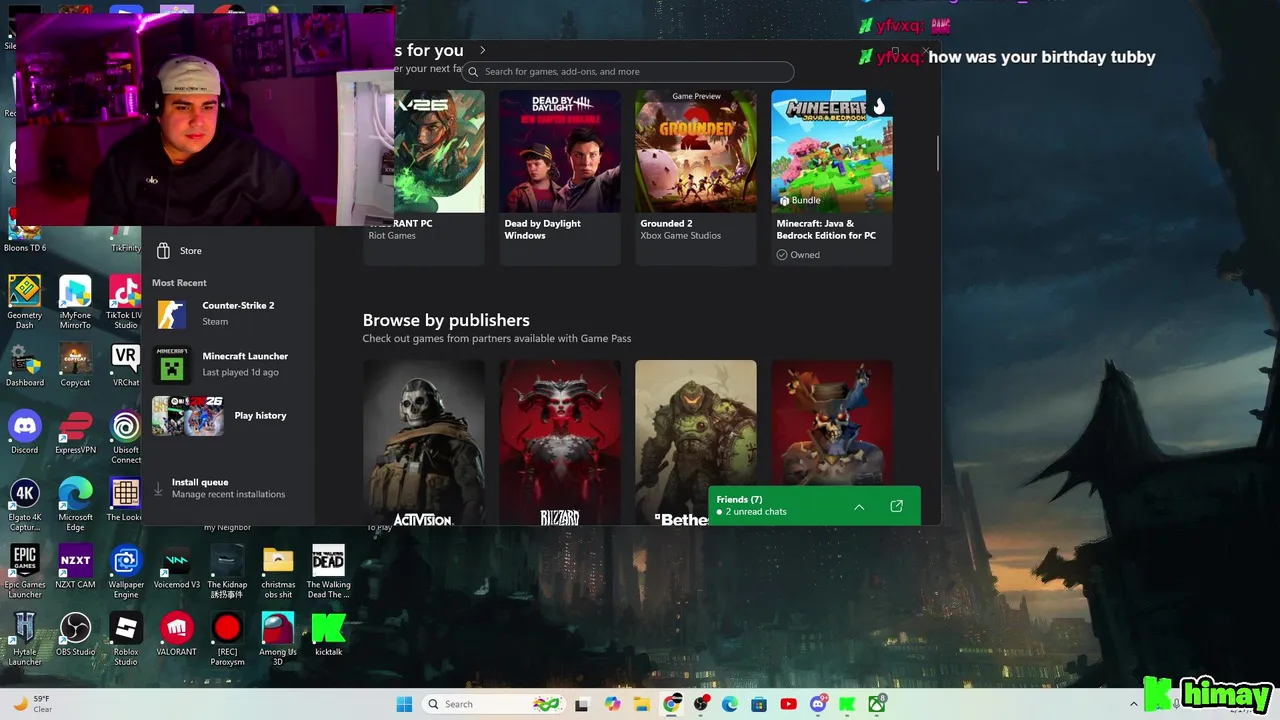1280x720 pixels.
Task: Expand the Friends (7) panel chevron
Action: pyautogui.click(x=859, y=507)
